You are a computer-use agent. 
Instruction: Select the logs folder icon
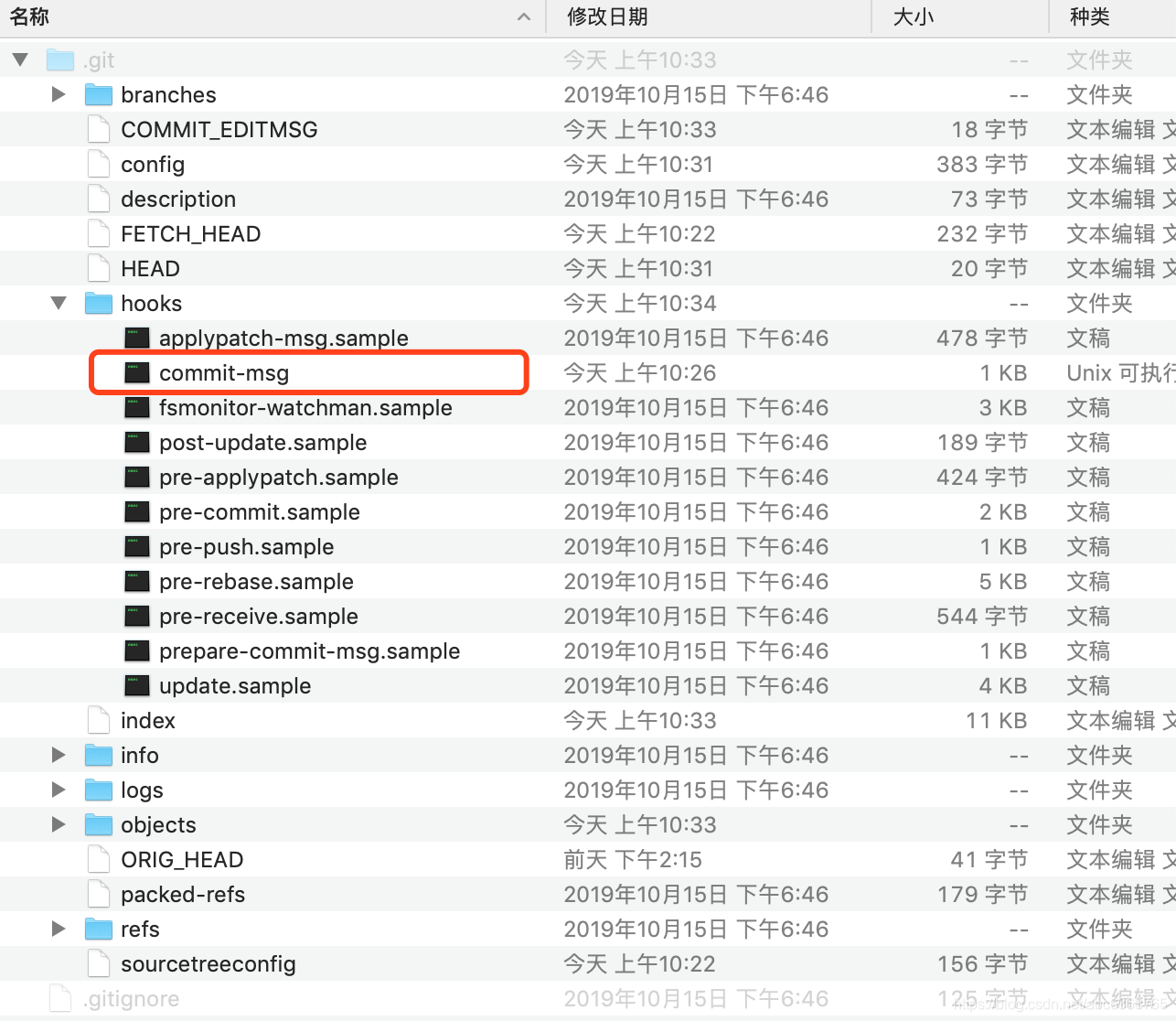[x=99, y=790]
